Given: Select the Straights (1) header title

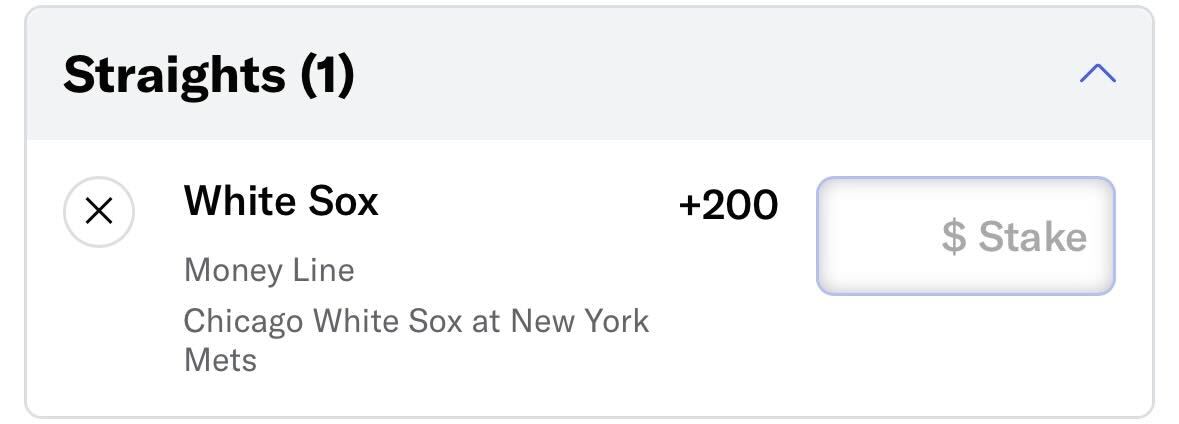Looking at the screenshot, I should tap(208, 74).
